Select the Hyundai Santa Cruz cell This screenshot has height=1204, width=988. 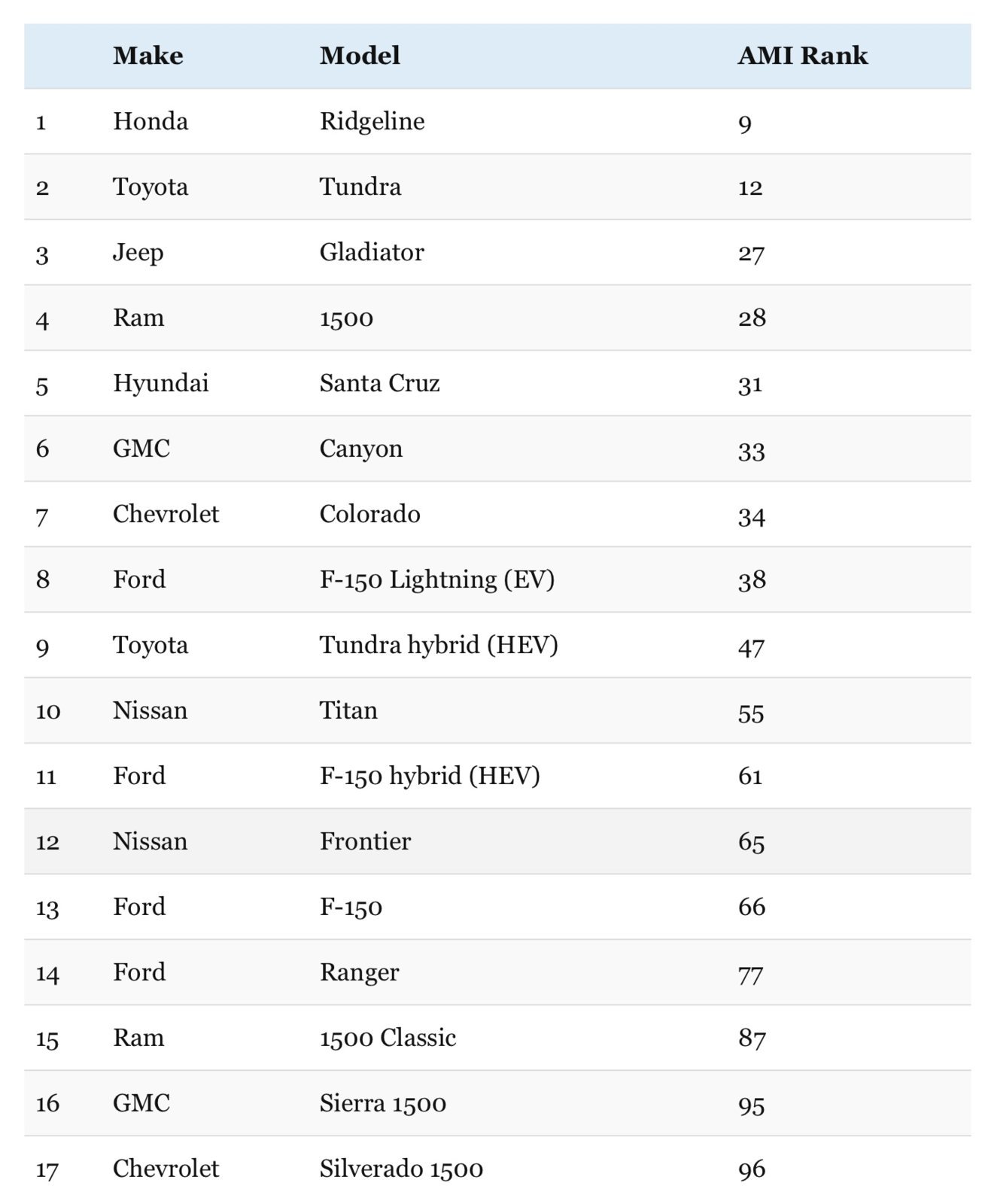(379, 383)
